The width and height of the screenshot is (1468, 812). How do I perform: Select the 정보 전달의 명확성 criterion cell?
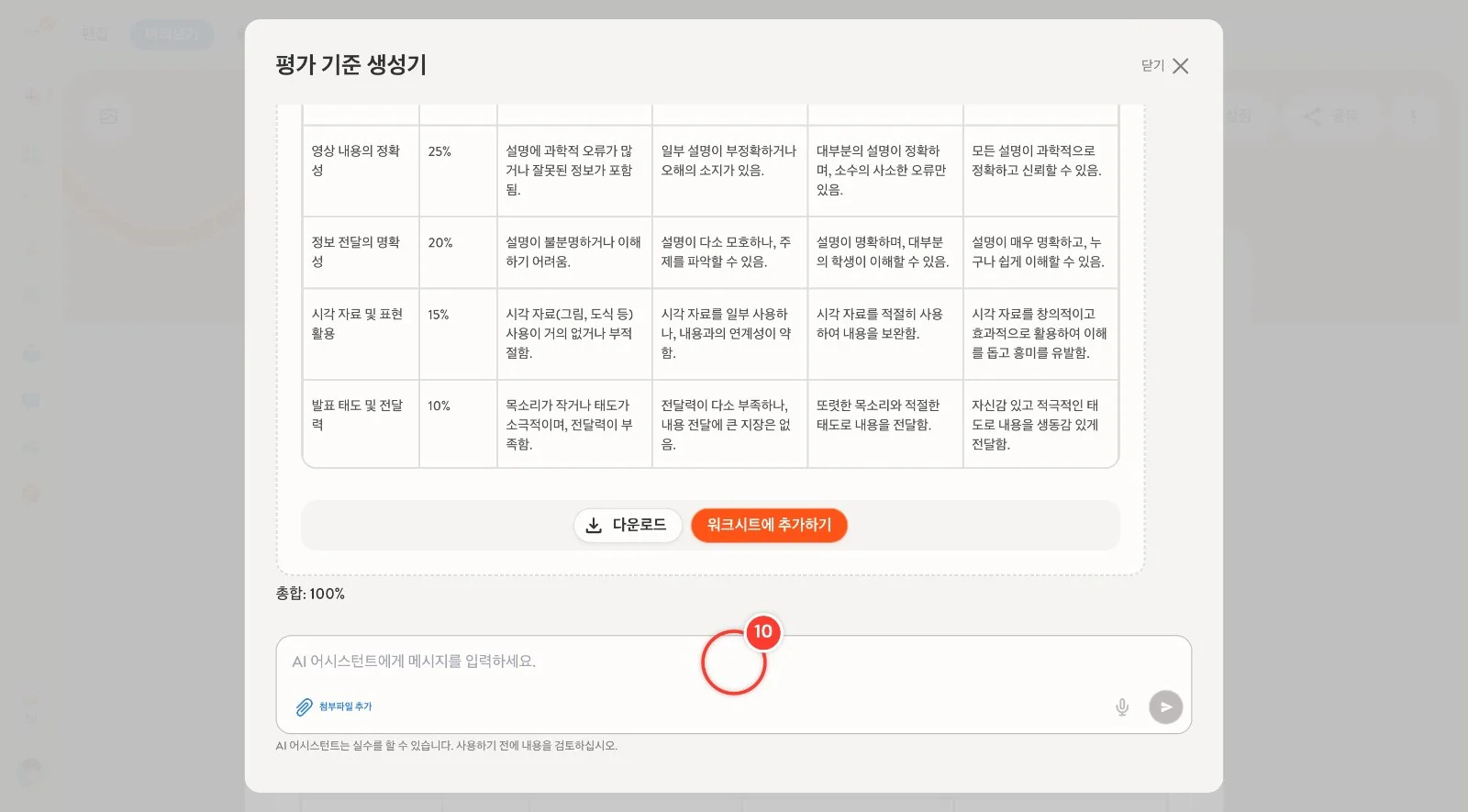361,252
